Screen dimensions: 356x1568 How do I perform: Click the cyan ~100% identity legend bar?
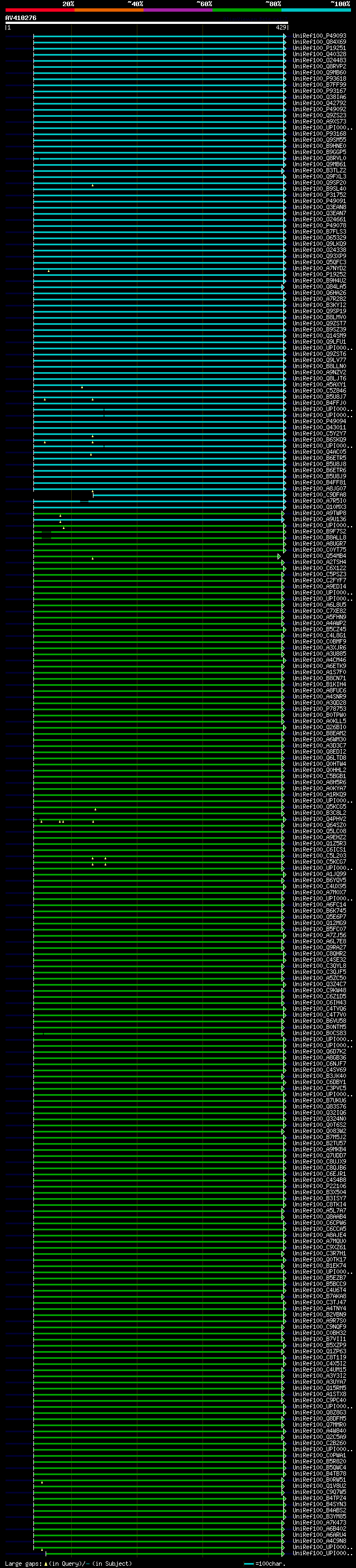coord(317,10)
